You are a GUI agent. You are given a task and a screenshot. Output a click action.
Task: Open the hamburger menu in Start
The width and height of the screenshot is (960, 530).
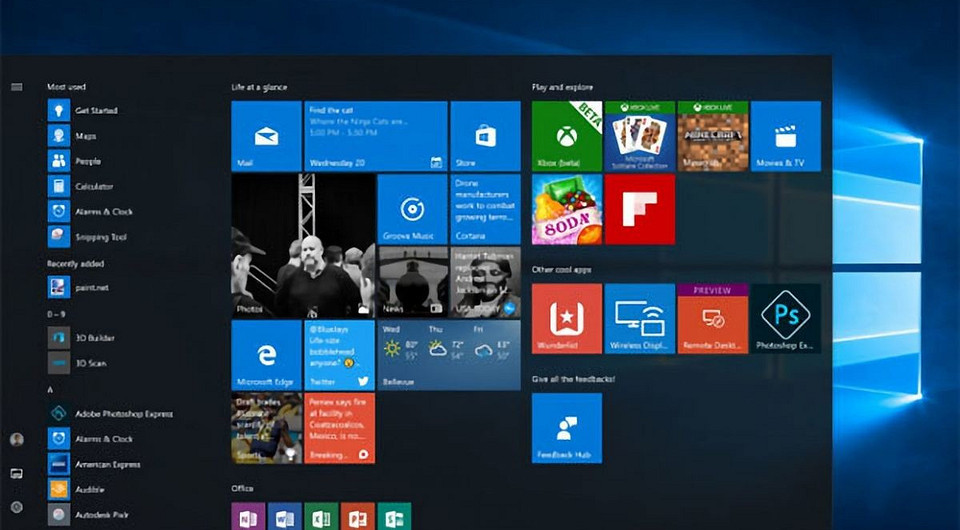(17, 87)
